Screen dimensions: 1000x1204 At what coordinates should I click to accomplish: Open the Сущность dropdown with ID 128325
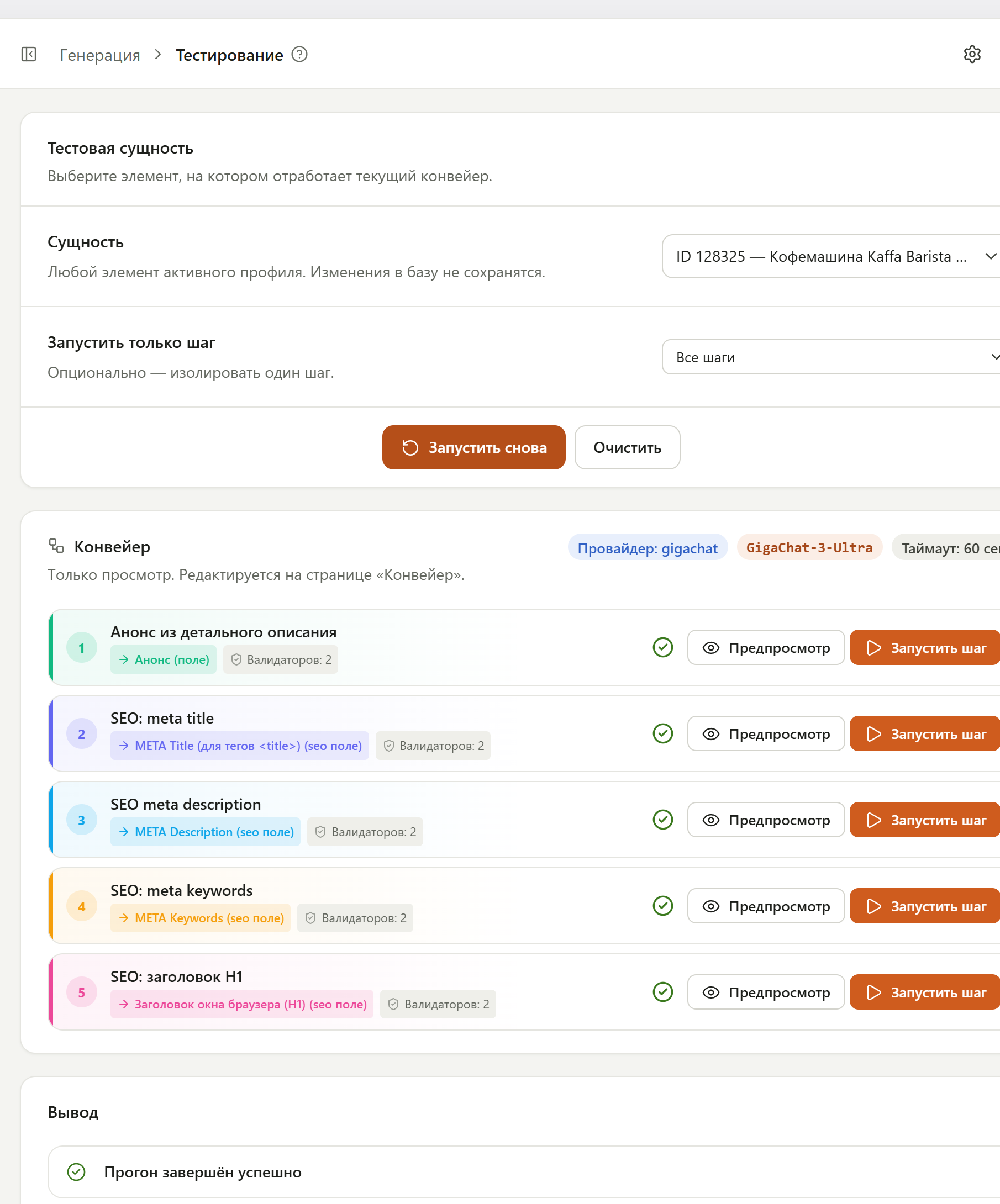pos(831,256)
